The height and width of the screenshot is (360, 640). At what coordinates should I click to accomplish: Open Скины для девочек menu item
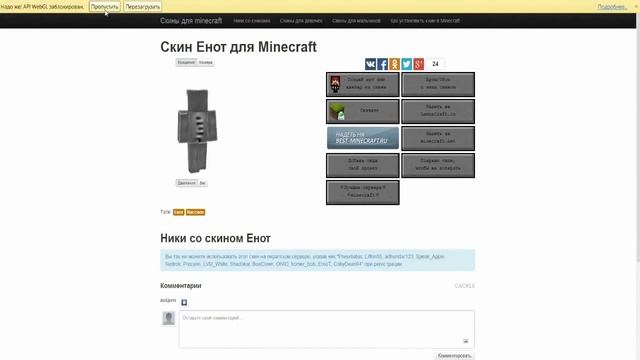[x=301, y=20]
